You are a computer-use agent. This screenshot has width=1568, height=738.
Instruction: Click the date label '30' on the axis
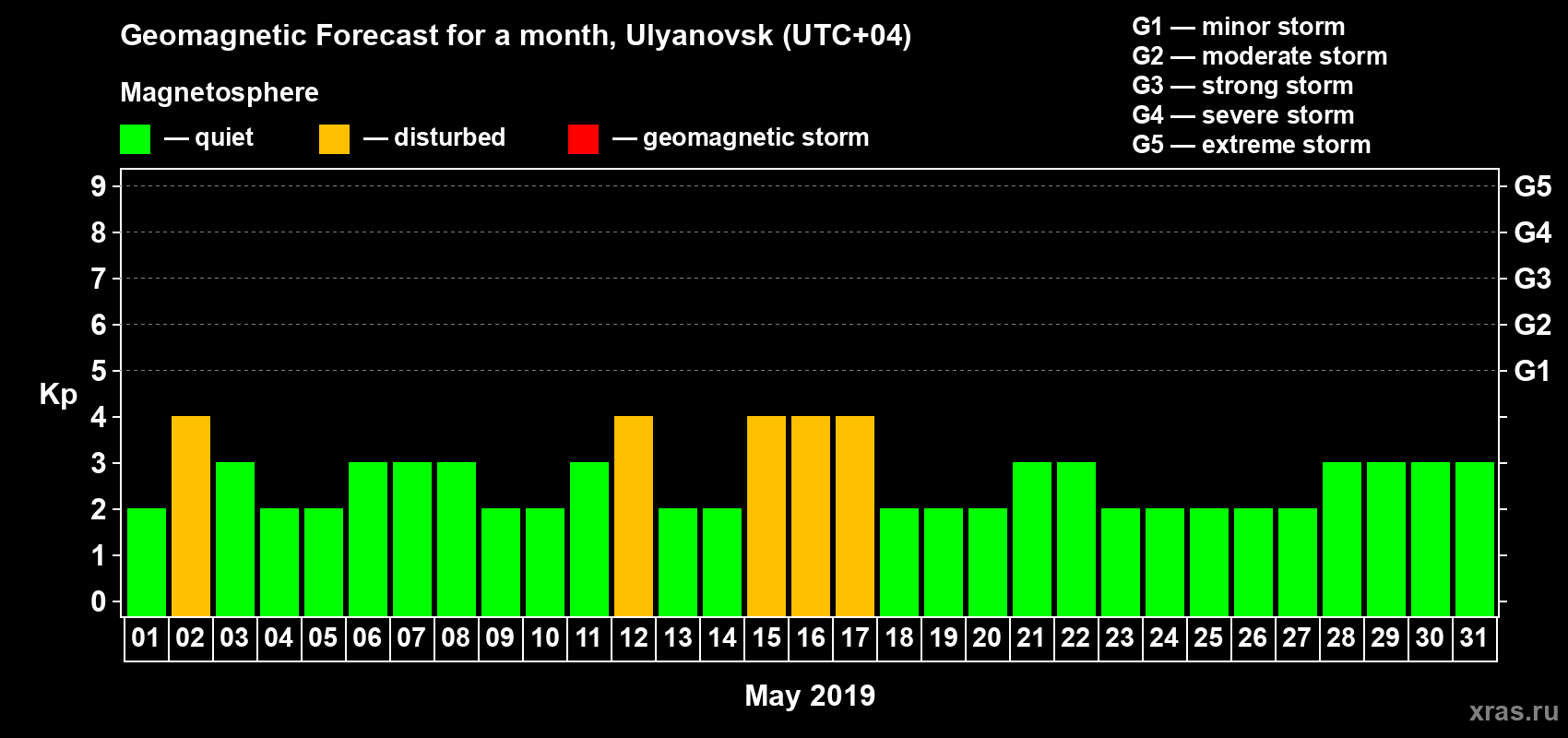(x=1430, y=638)
